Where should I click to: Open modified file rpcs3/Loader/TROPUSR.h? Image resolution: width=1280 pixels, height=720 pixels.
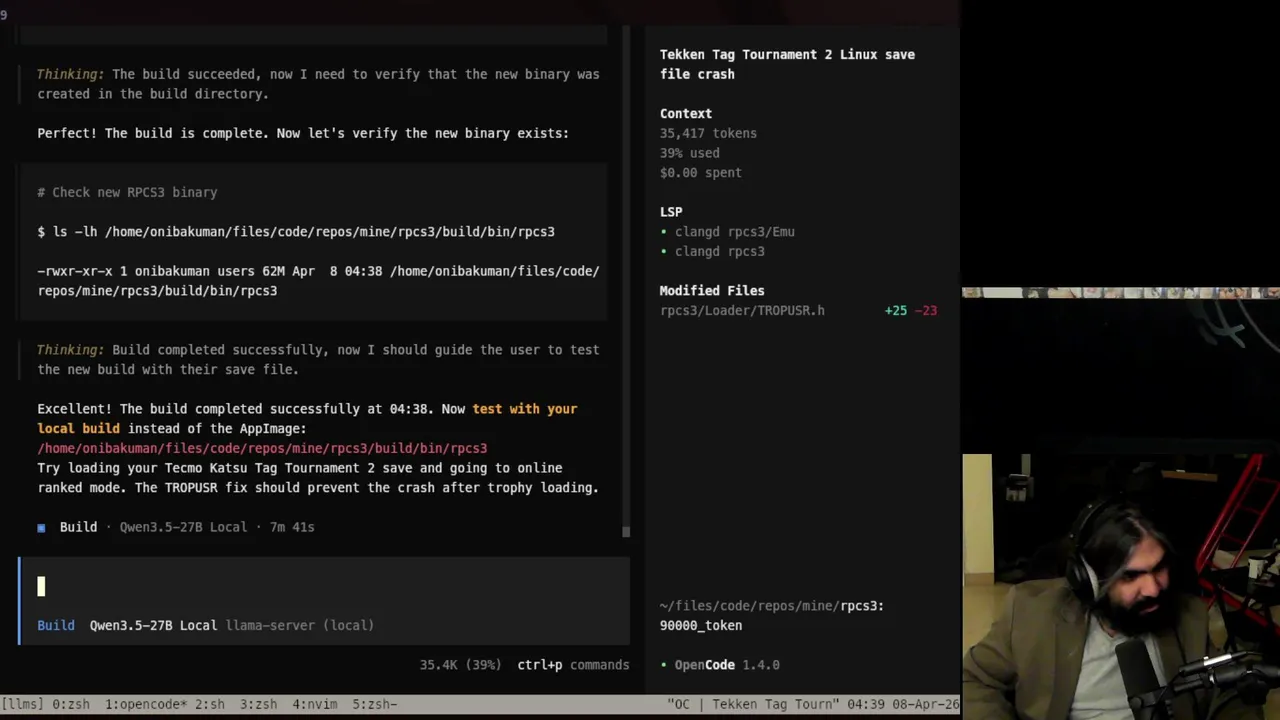[x=742, y=310]
